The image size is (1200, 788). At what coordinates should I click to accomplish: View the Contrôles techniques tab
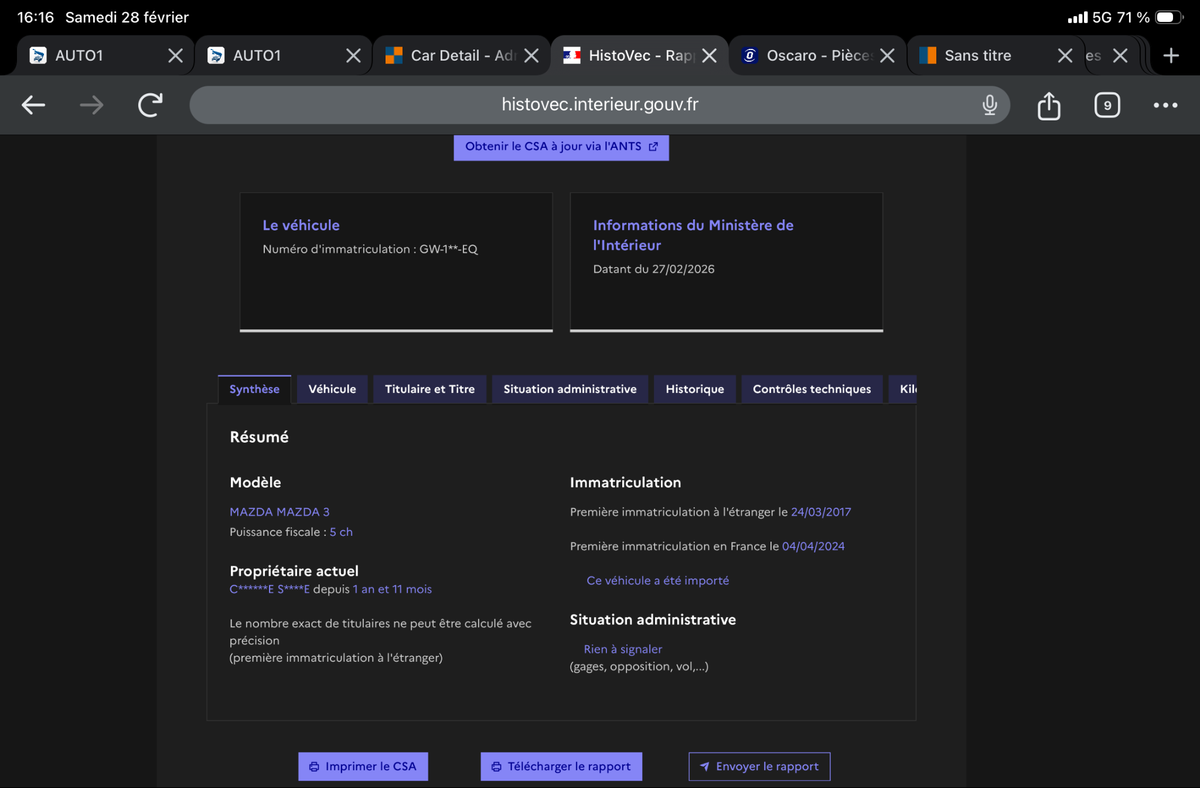(x=811, y=389)
